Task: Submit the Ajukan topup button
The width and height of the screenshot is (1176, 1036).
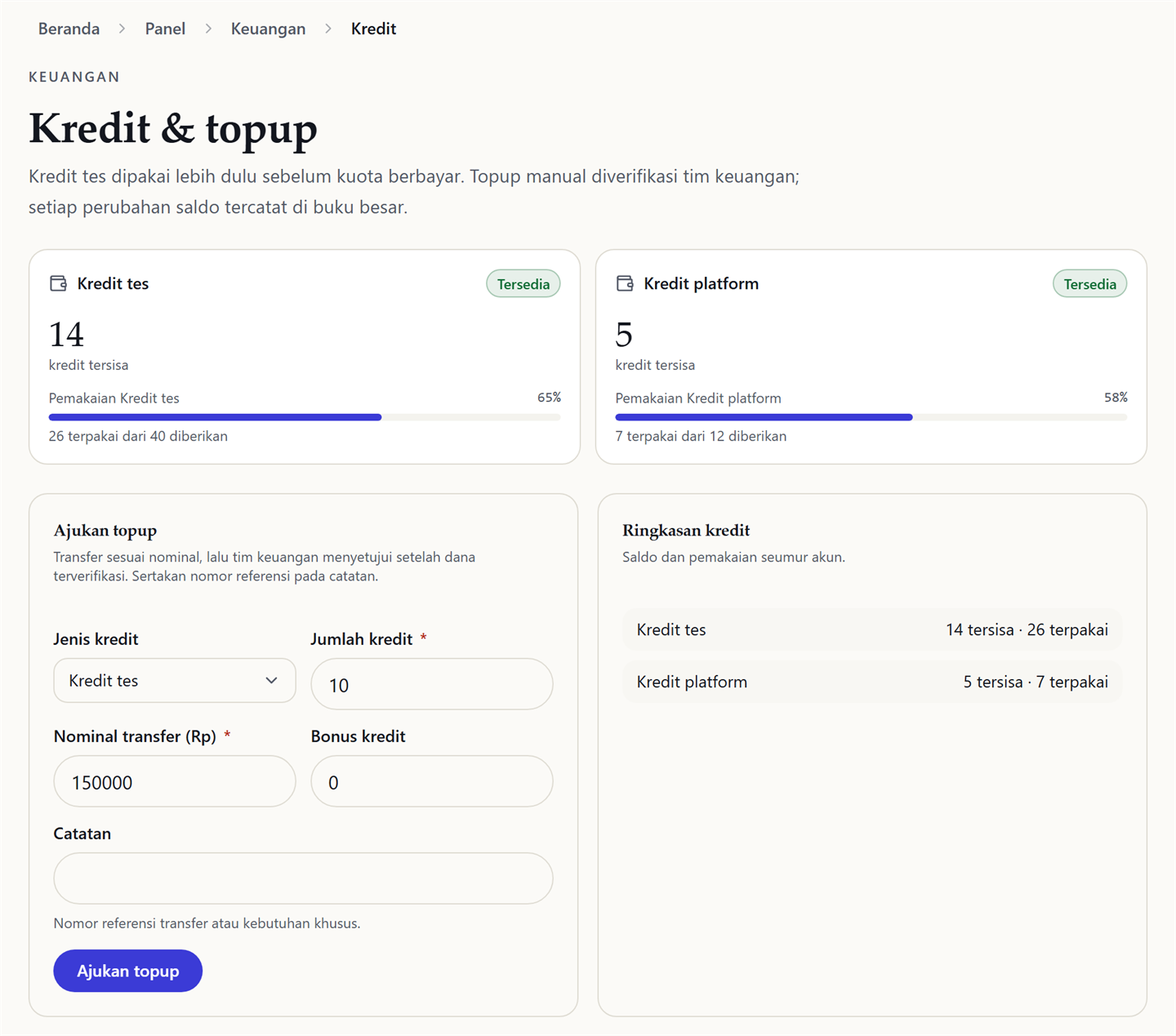Action: coord(128,971)
